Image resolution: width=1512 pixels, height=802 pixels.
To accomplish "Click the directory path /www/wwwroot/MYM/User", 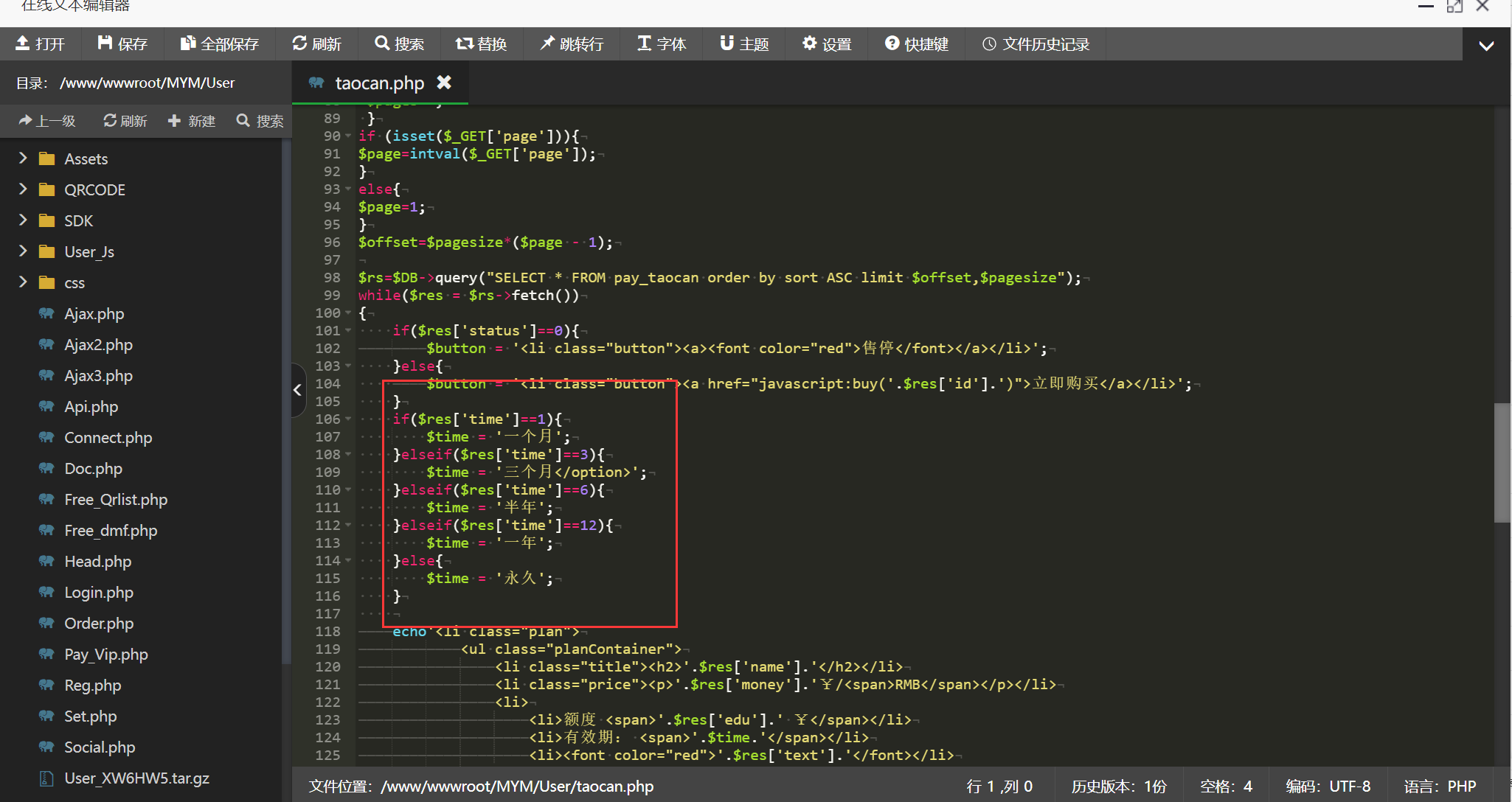I will (x=147, y=83).
